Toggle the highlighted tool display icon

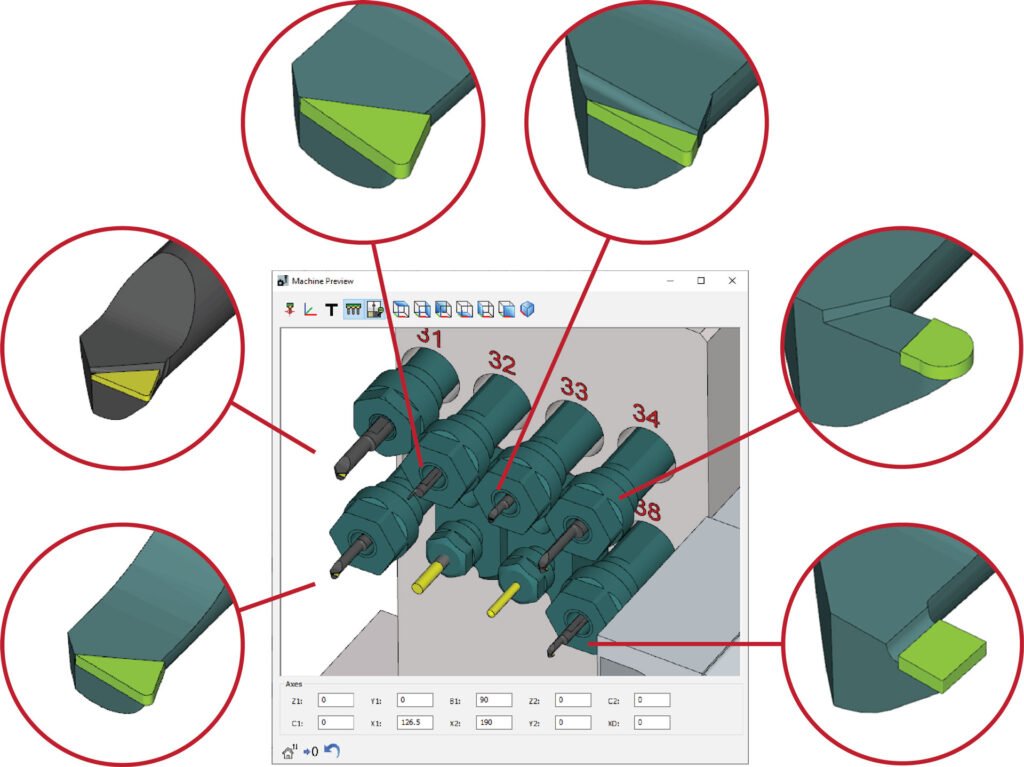(x=351, y=310)
